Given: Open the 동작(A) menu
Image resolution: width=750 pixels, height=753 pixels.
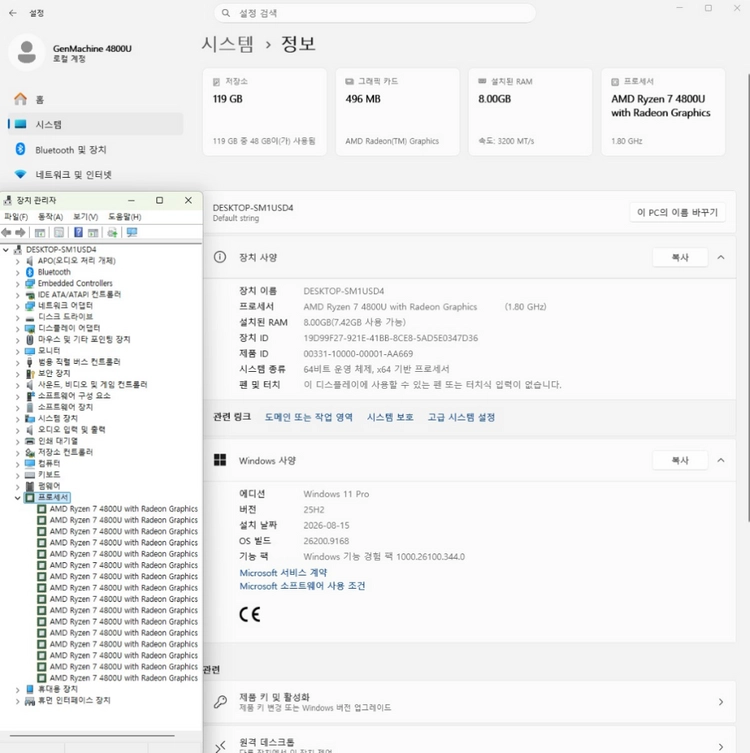Looking at the screenshot, I should pos(50,217).
